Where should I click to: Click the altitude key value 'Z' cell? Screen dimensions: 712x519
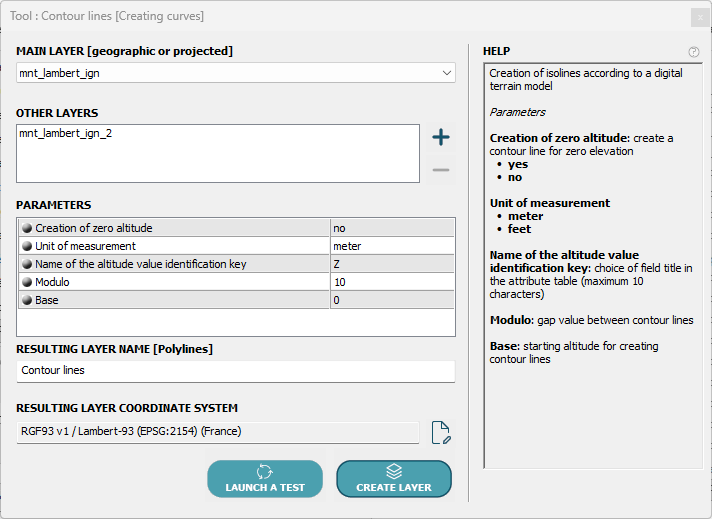tap(391, 264)
